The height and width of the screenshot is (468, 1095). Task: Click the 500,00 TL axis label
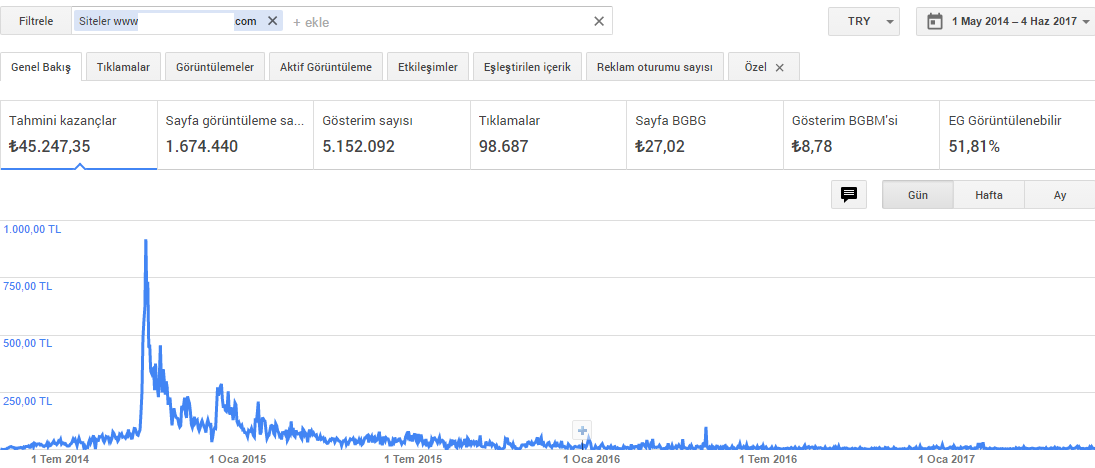coord(27,343)
